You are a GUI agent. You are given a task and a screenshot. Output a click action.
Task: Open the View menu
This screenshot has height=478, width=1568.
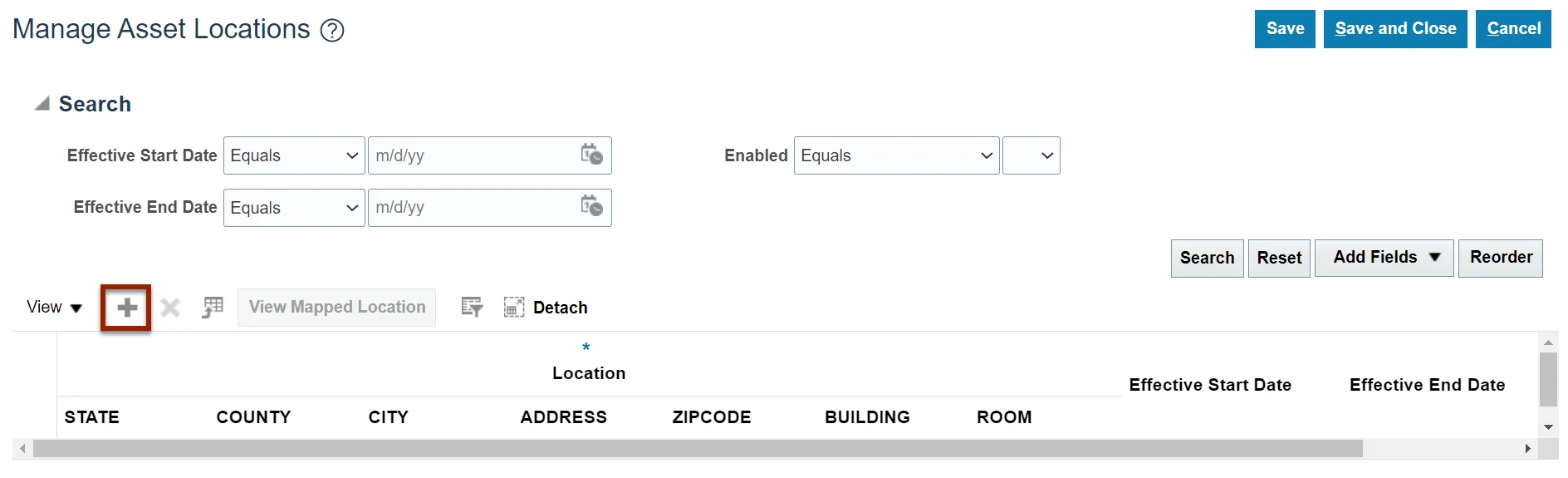pyautogui.click(x=54, y=308)
